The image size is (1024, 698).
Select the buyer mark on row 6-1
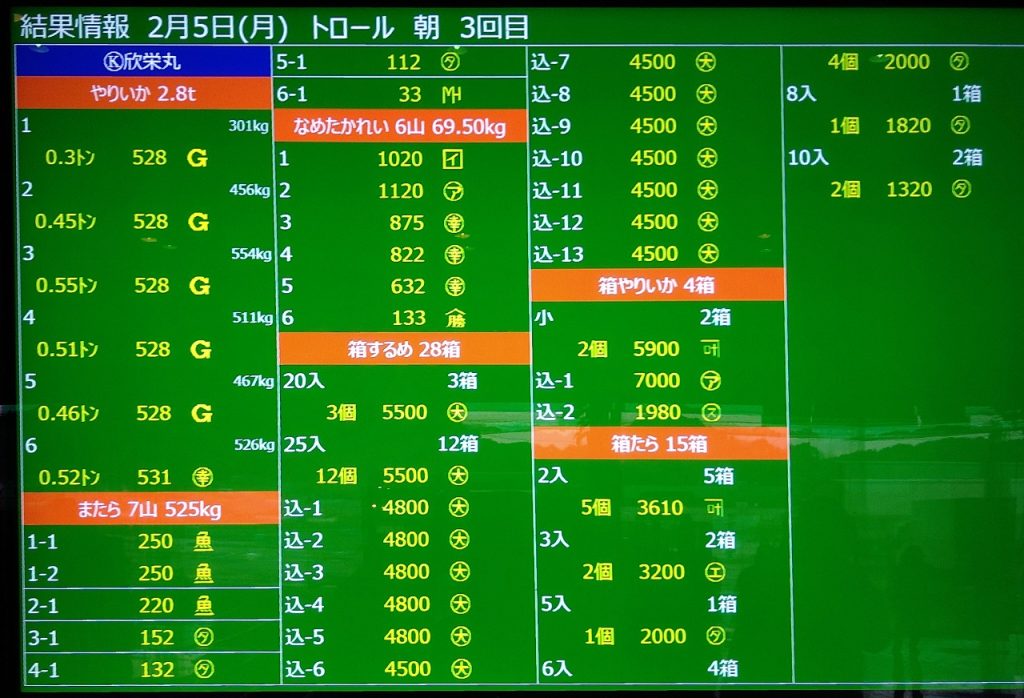(x=451, y=95)
